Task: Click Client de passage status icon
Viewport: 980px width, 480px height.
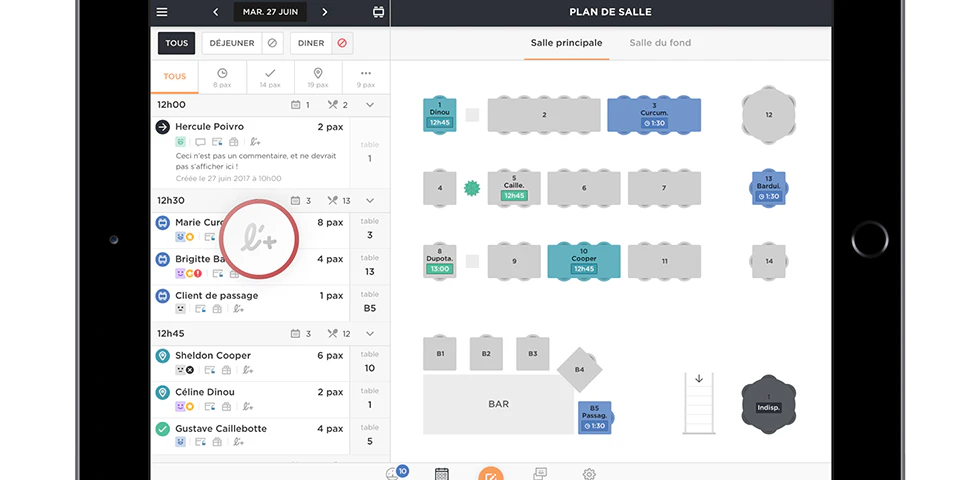Action: 162,296
